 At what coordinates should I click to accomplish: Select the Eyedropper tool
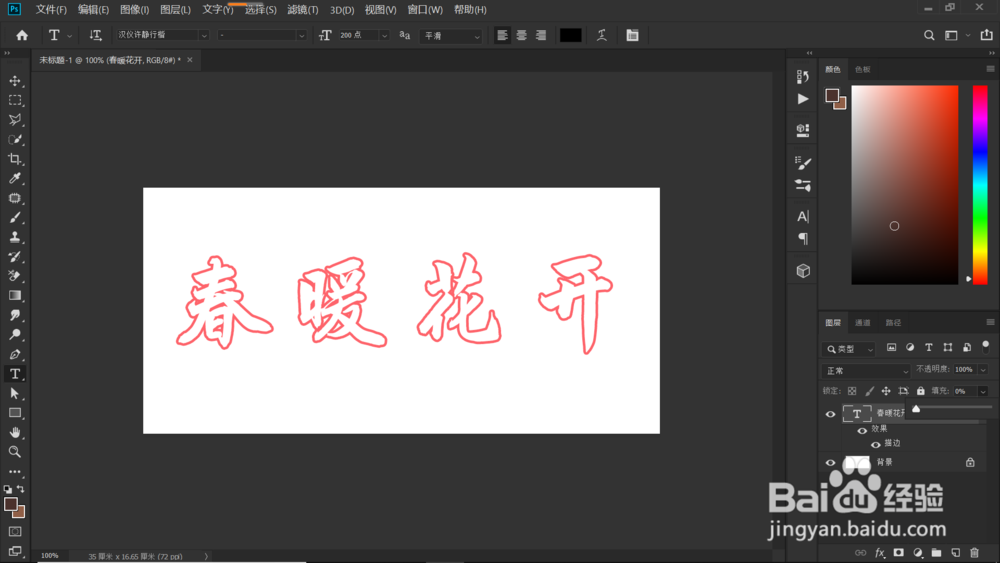point(15,179)
